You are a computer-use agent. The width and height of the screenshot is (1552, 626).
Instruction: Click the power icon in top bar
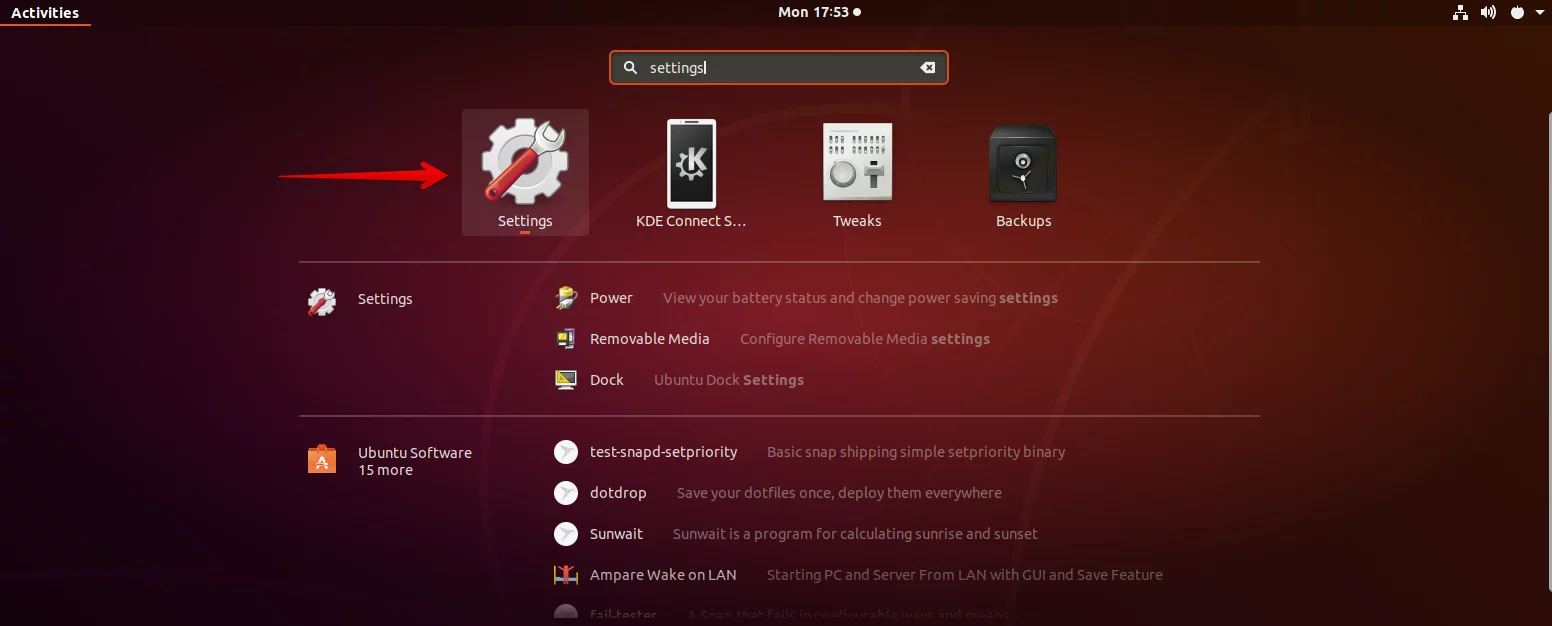[1517, 13]
